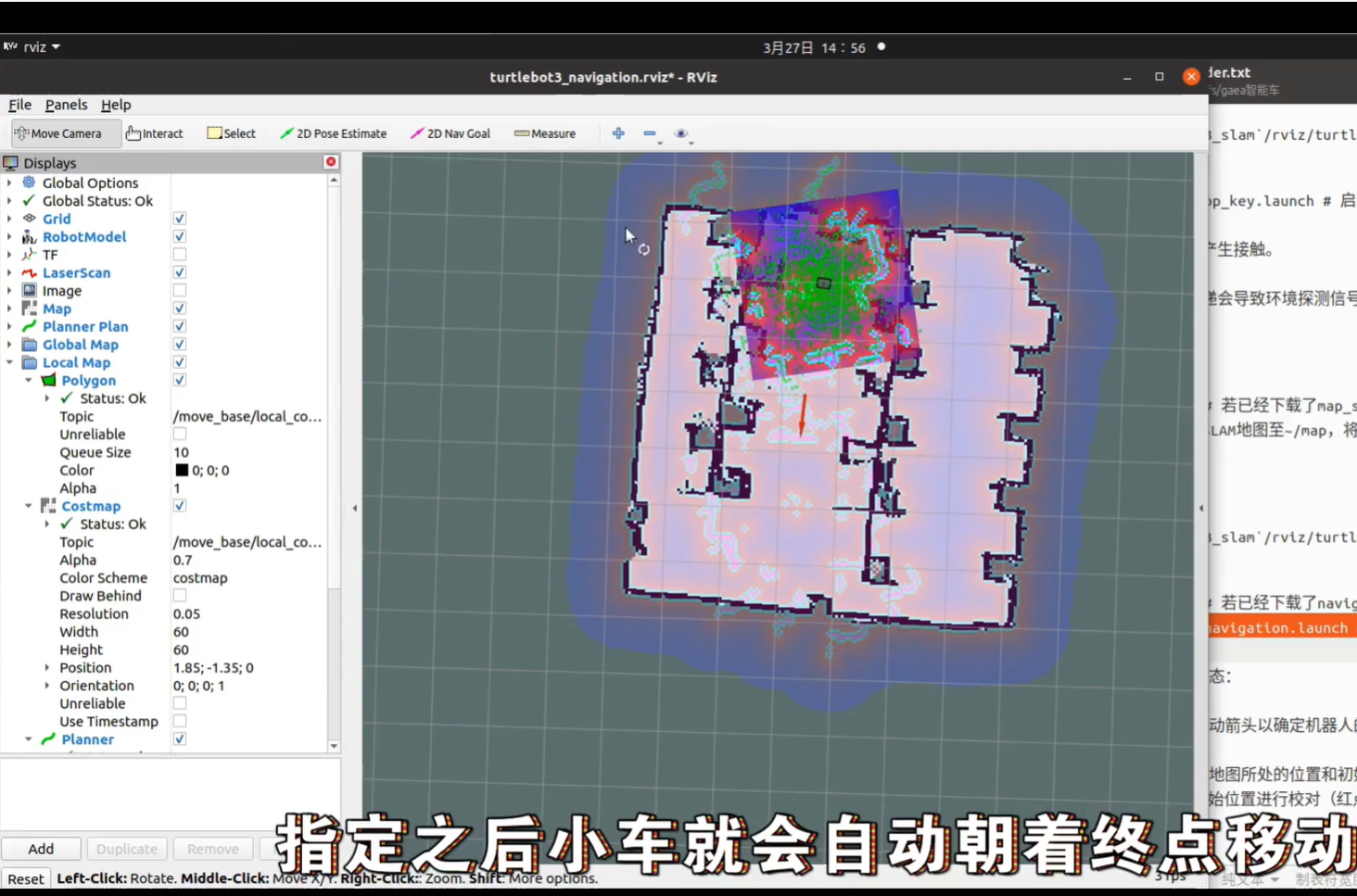Minimize the RViz window
The image size is (1357, 896).
(1127, 77)
